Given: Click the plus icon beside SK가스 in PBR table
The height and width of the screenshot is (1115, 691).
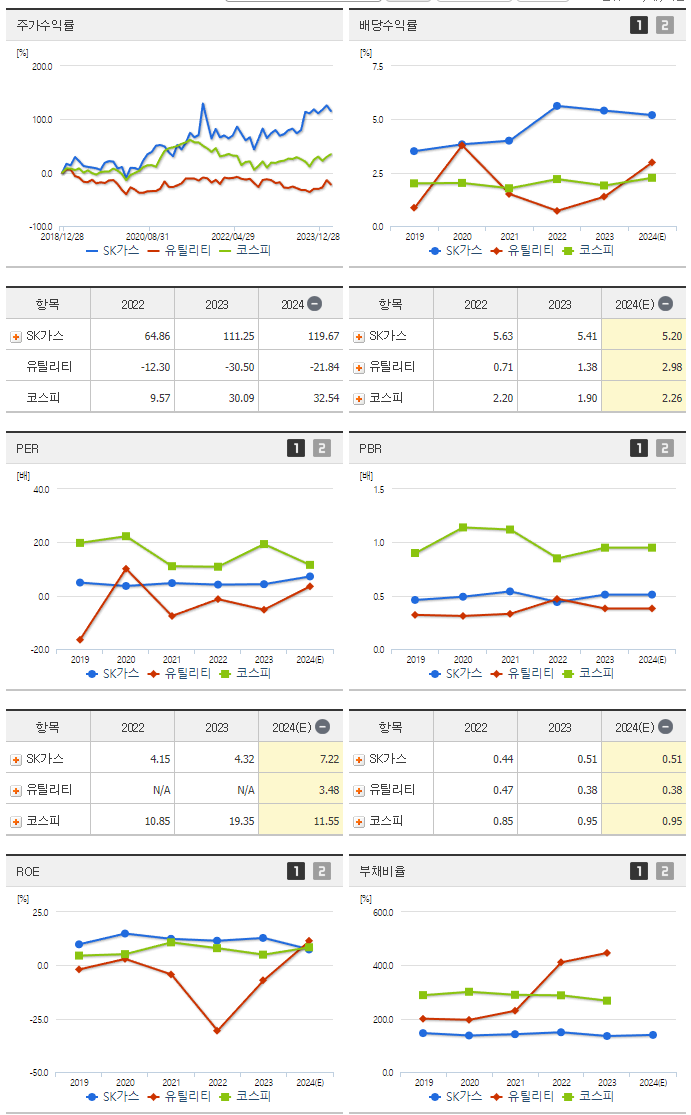Looking at the screenshot, I should pos(360,759).
